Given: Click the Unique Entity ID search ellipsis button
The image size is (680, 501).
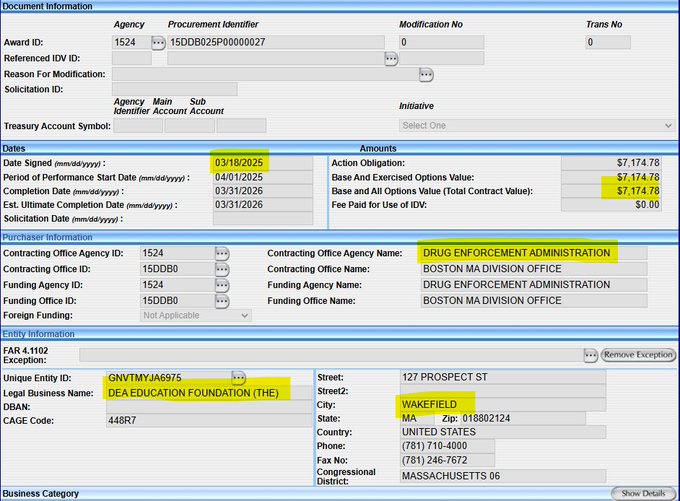Looking at the screenshot, I should click(x=238, y=377).
